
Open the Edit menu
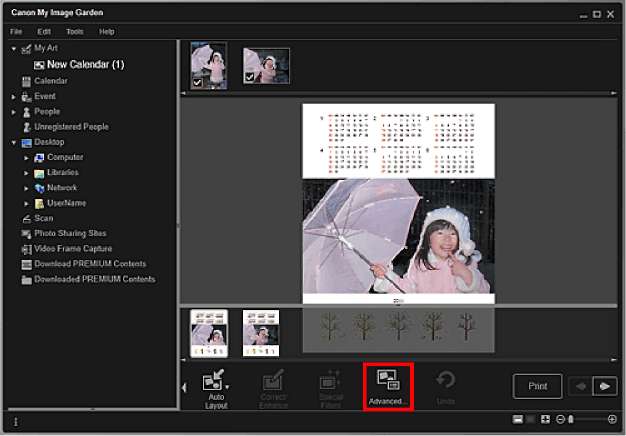point(44,32)
